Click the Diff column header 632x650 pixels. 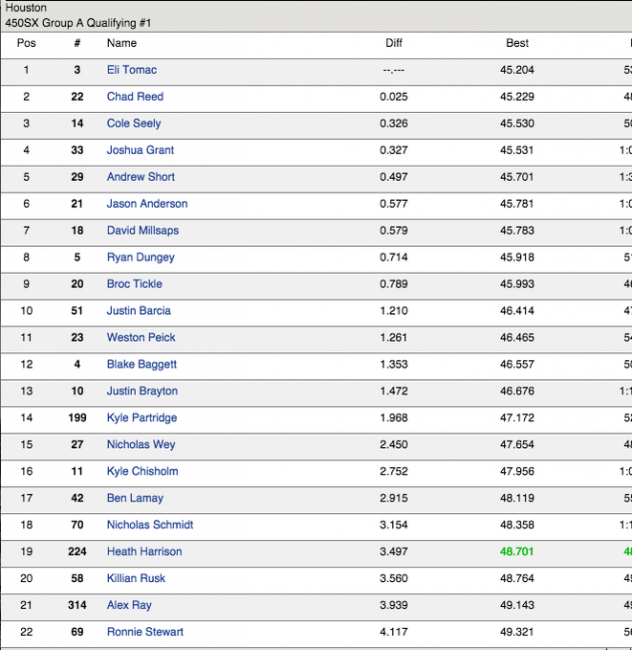pos(394,43)
